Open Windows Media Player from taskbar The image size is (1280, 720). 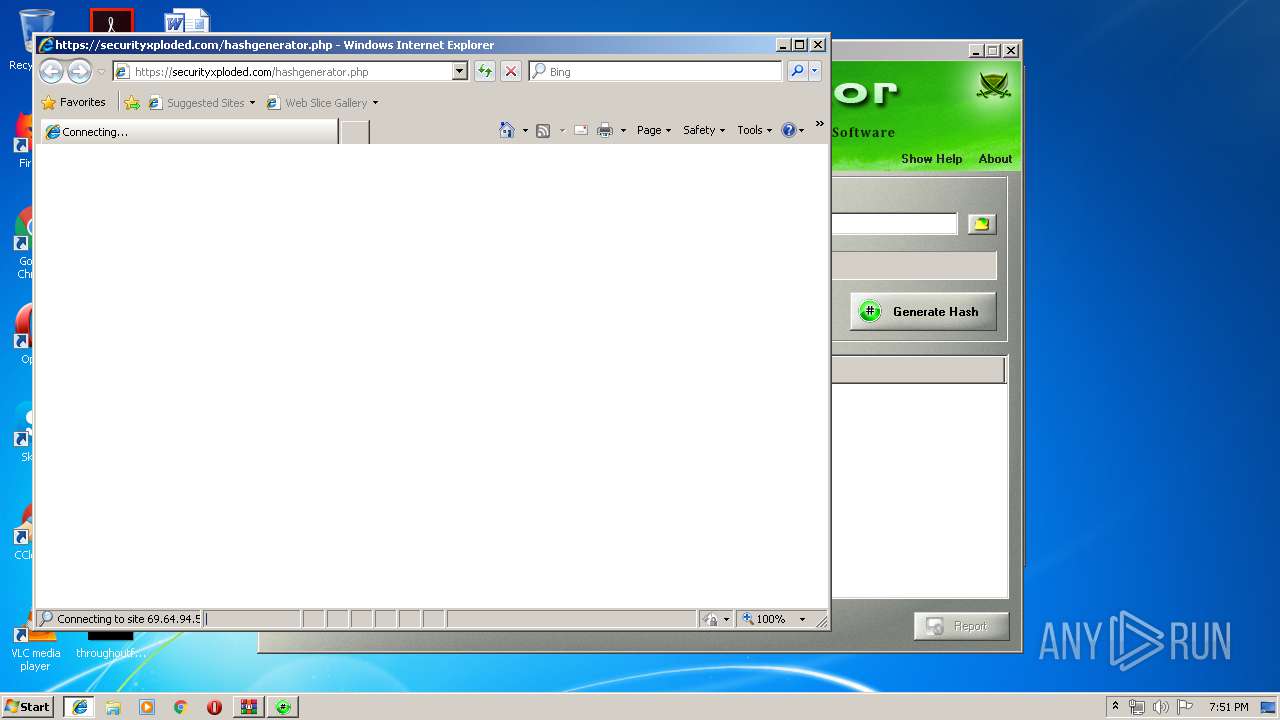[147, 707]
